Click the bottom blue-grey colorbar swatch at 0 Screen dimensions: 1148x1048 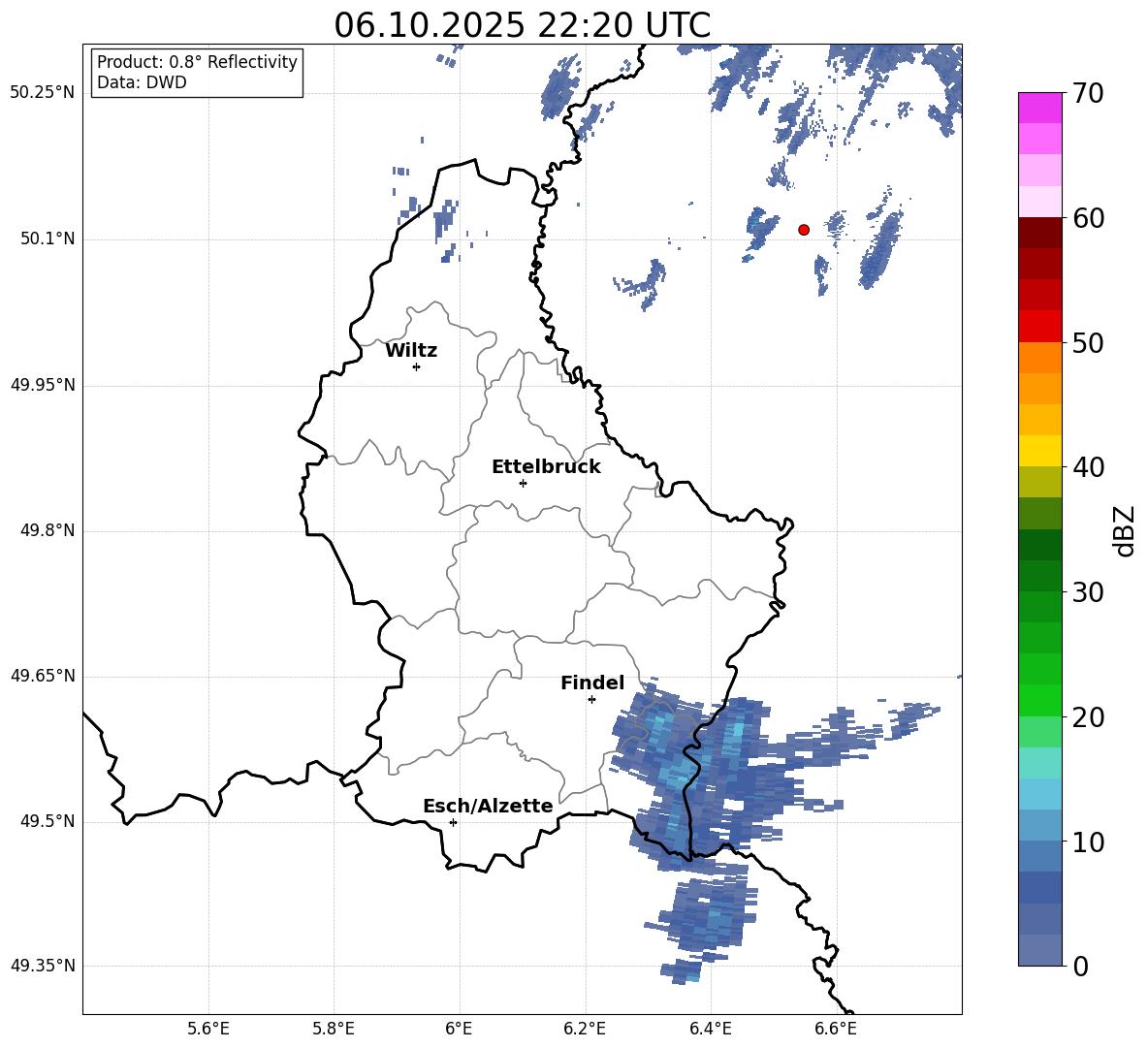(x=1039, y=950)
